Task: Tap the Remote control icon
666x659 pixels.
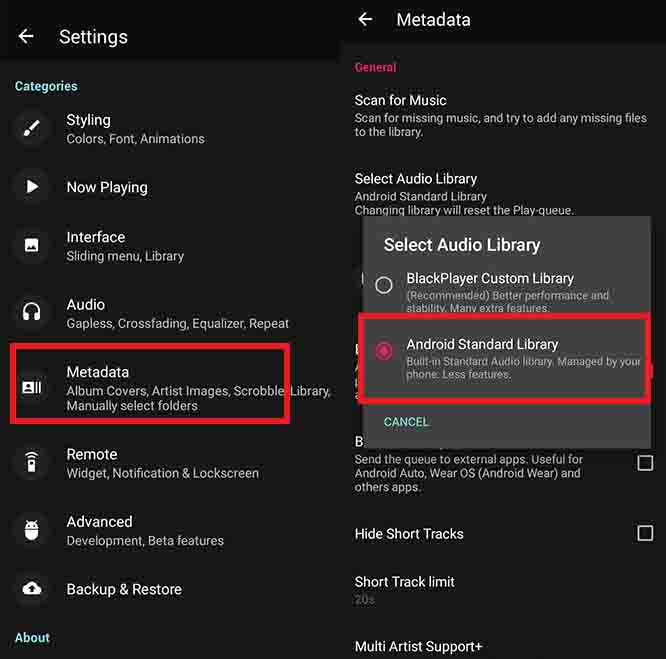Action: (x=32, y=462)
